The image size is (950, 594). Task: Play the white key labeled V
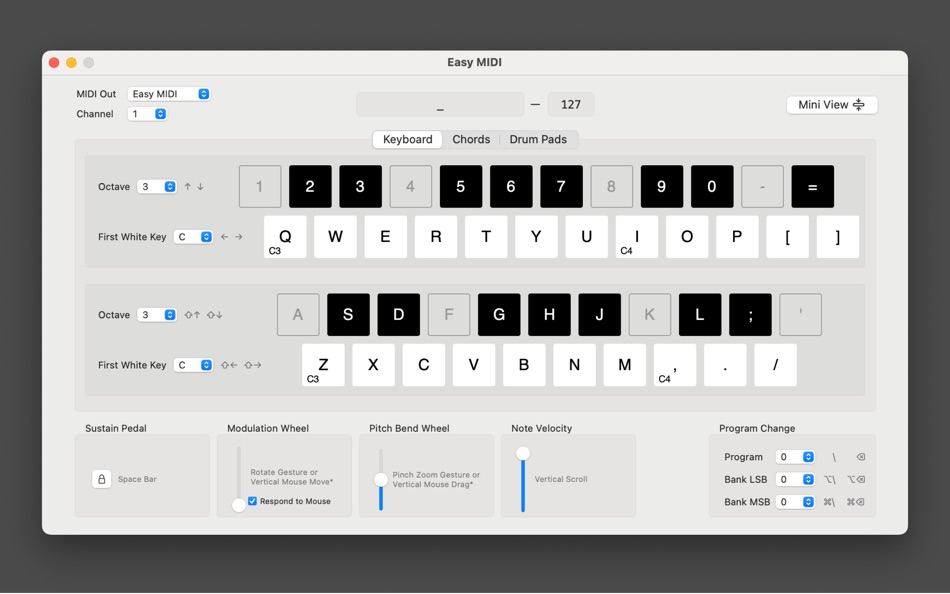point(474,365)
